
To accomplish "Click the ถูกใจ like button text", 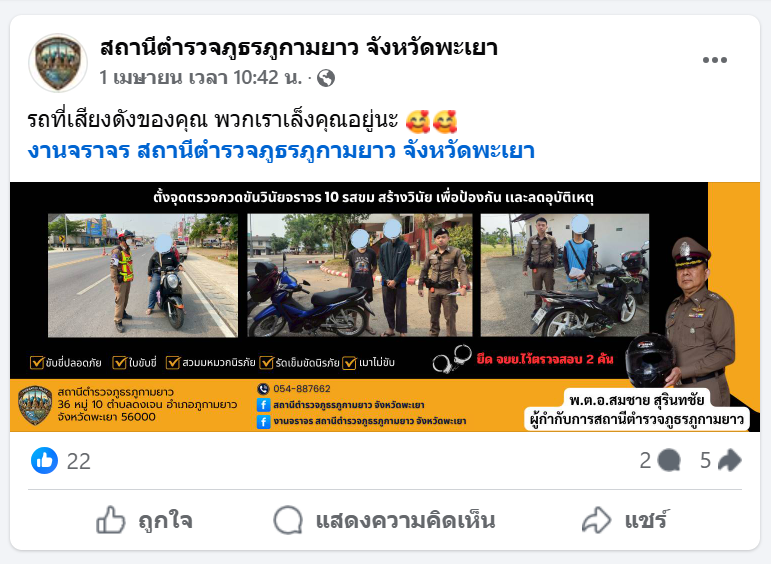I will 165,520.
